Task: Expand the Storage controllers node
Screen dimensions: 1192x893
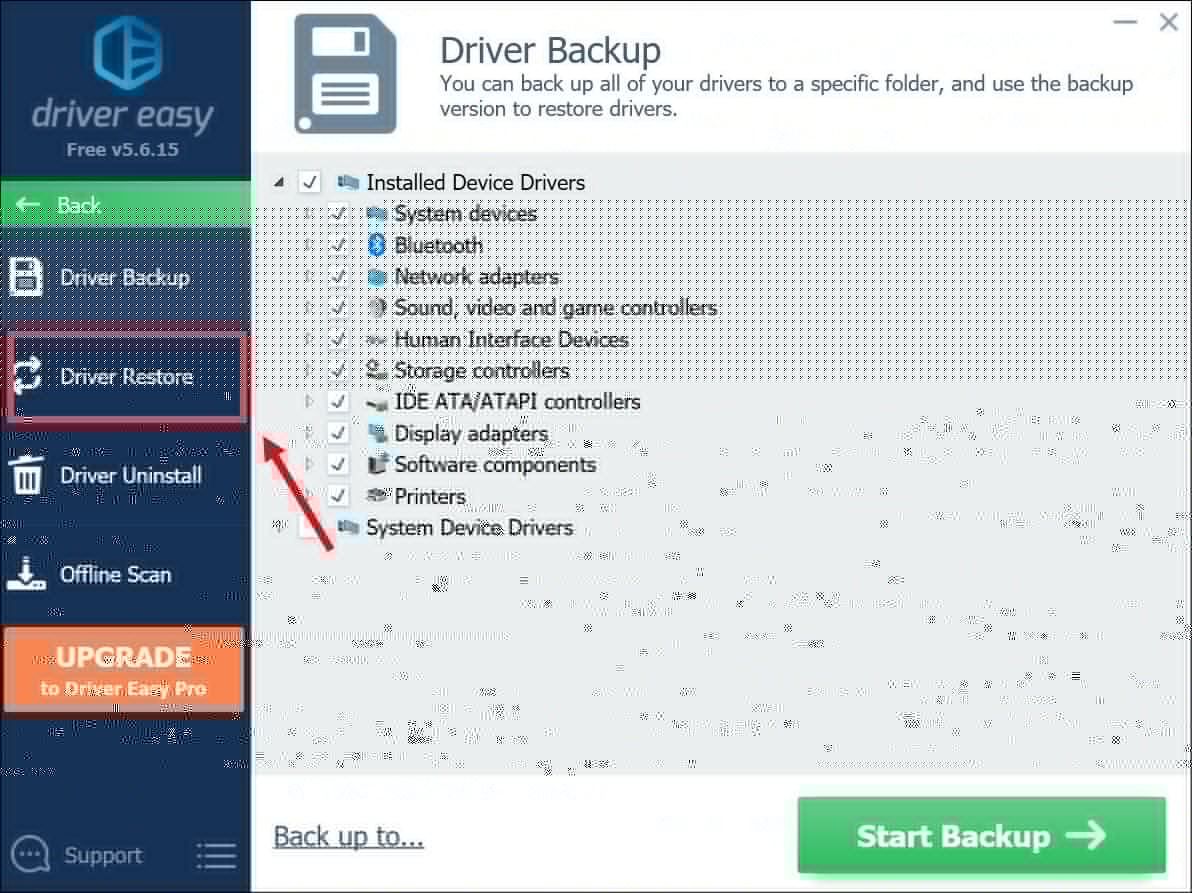Action: click(308, 370)
